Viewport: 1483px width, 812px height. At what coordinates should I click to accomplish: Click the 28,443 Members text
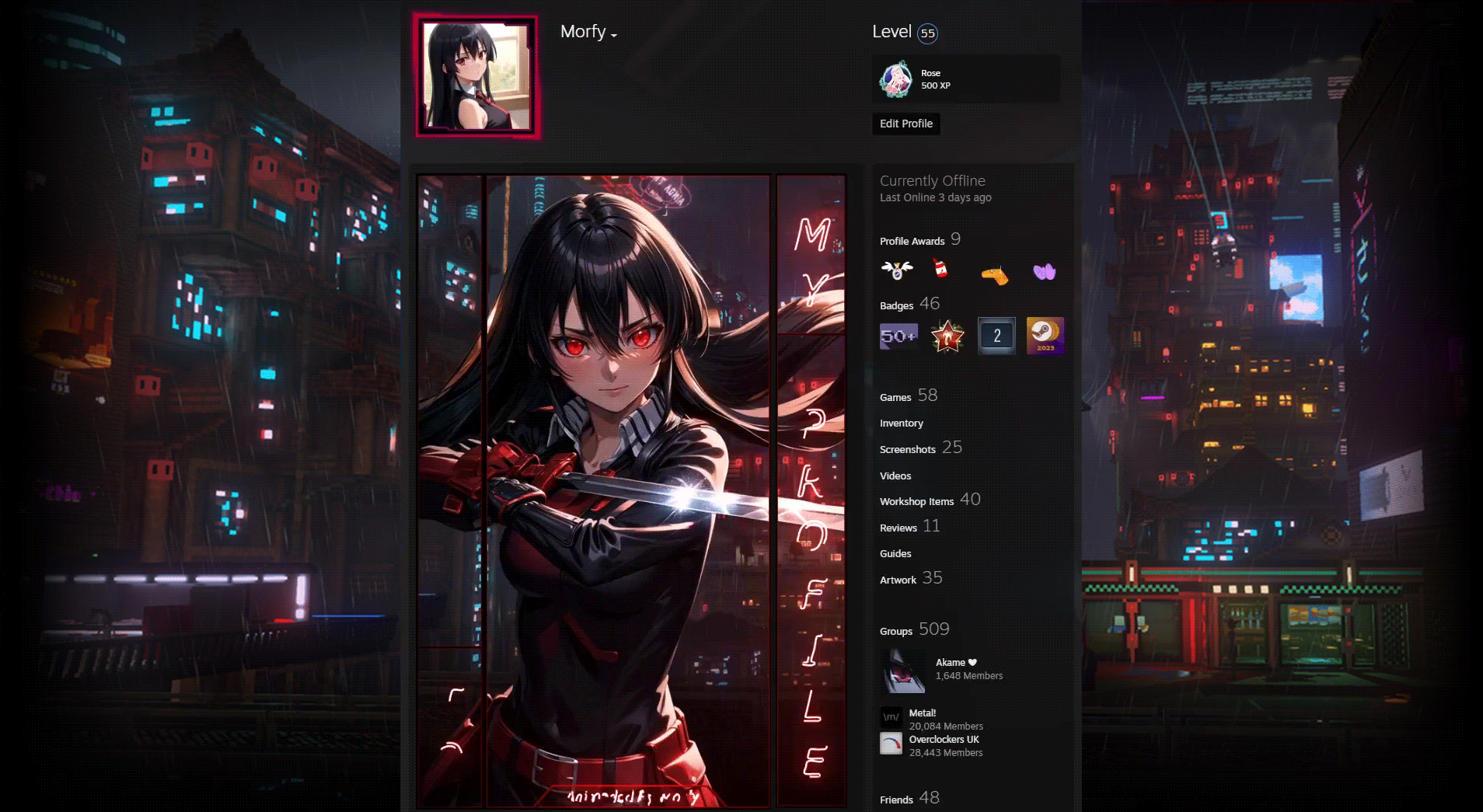click(x=946, y=753)
